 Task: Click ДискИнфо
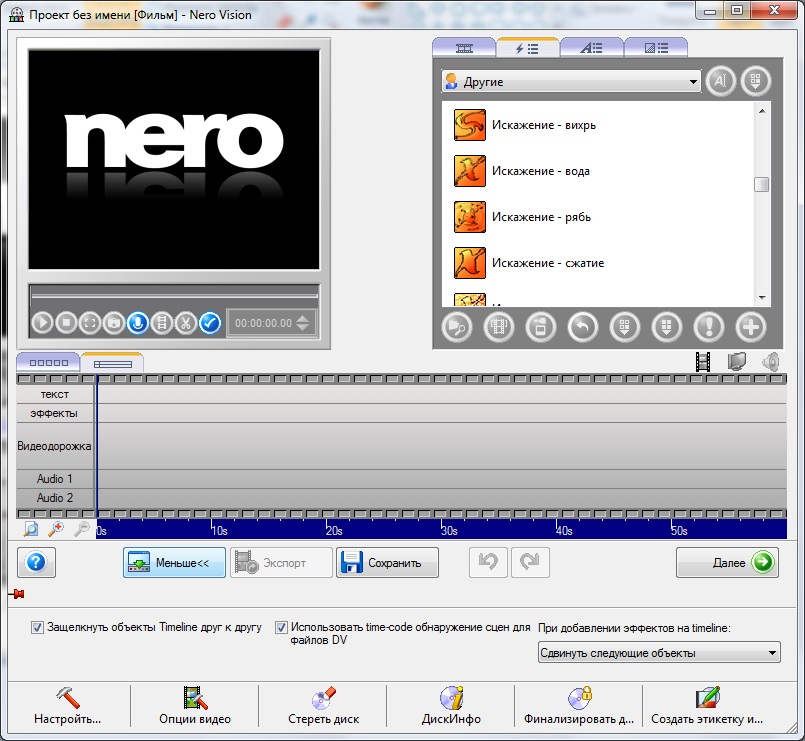pyautogui.click(x=451, y=706)
